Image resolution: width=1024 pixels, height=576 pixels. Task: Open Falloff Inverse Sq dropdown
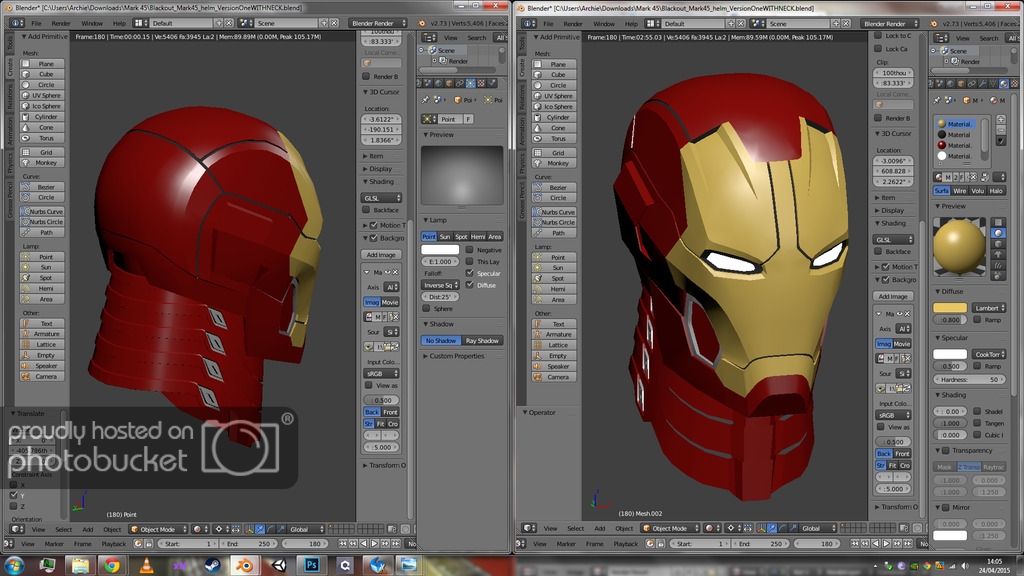[440, 285]
